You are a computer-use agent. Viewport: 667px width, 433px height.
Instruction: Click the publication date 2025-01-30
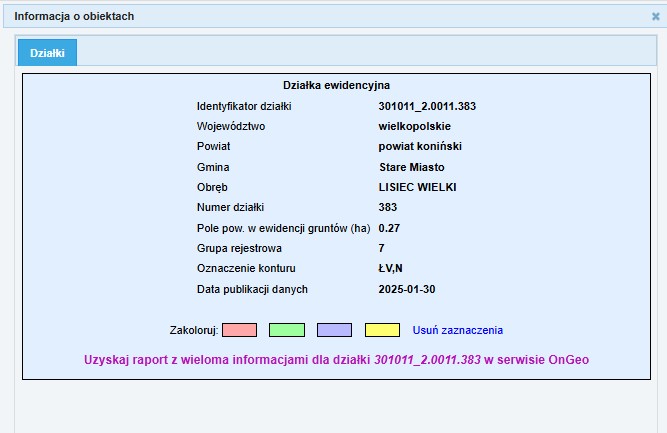tap(407, 289)
